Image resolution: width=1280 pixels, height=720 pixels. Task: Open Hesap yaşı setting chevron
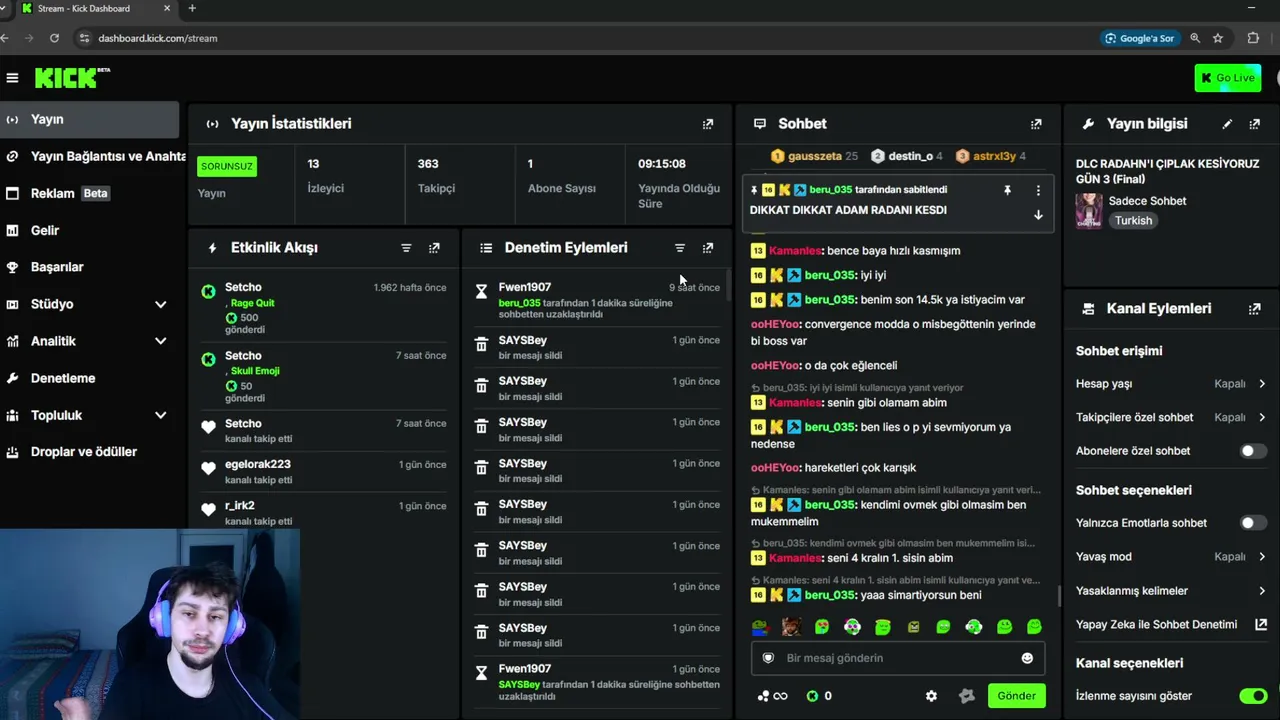coord(1262,384)
